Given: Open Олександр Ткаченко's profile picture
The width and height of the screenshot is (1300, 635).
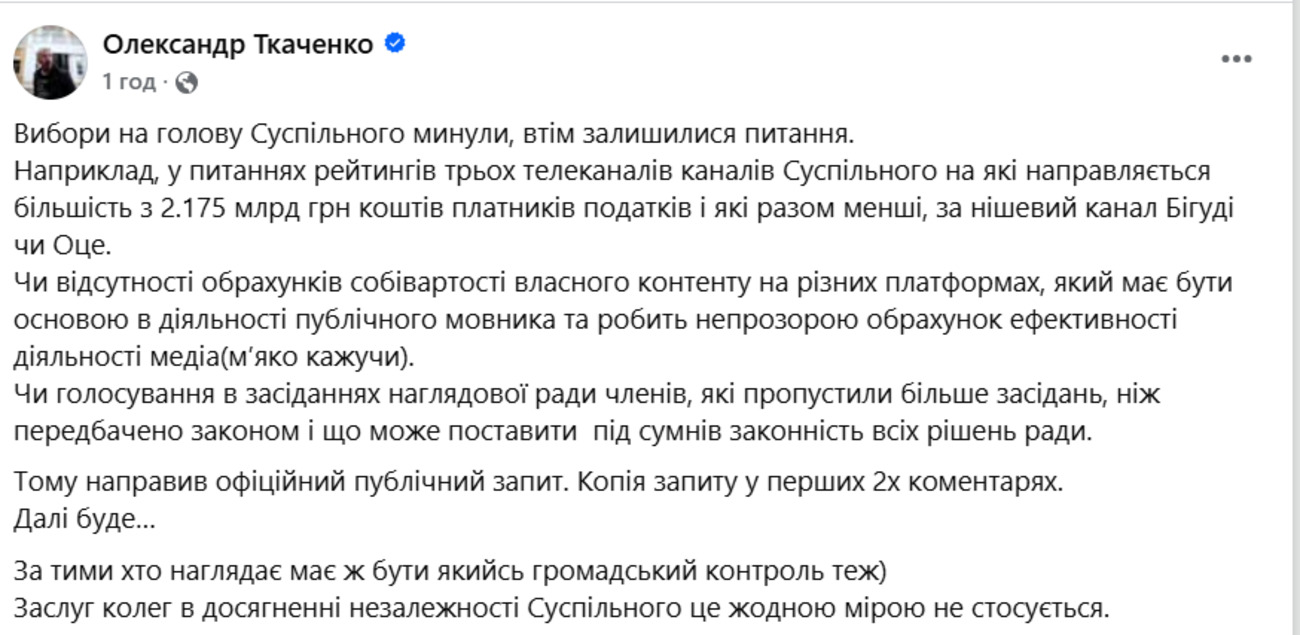Looking at the screenshot, I should [50, 62].
